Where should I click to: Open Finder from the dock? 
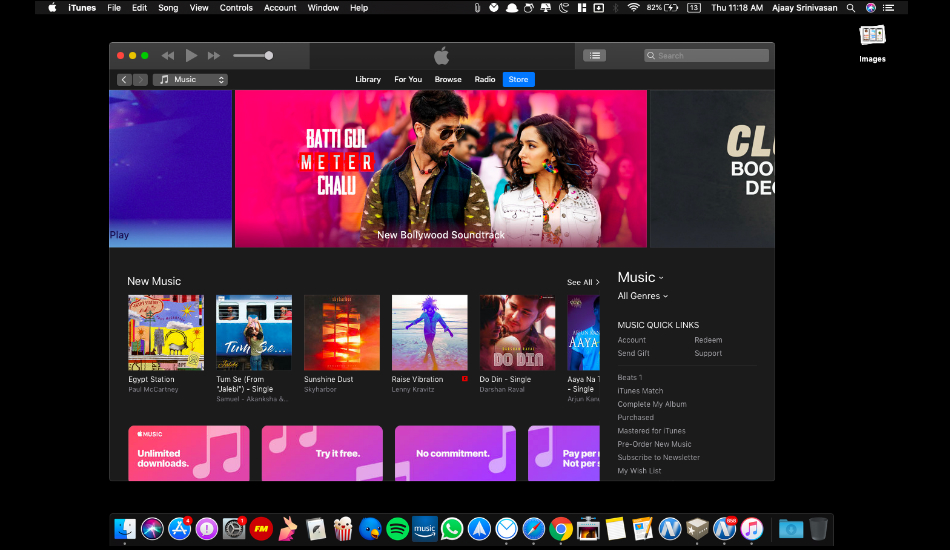[125, 529]
